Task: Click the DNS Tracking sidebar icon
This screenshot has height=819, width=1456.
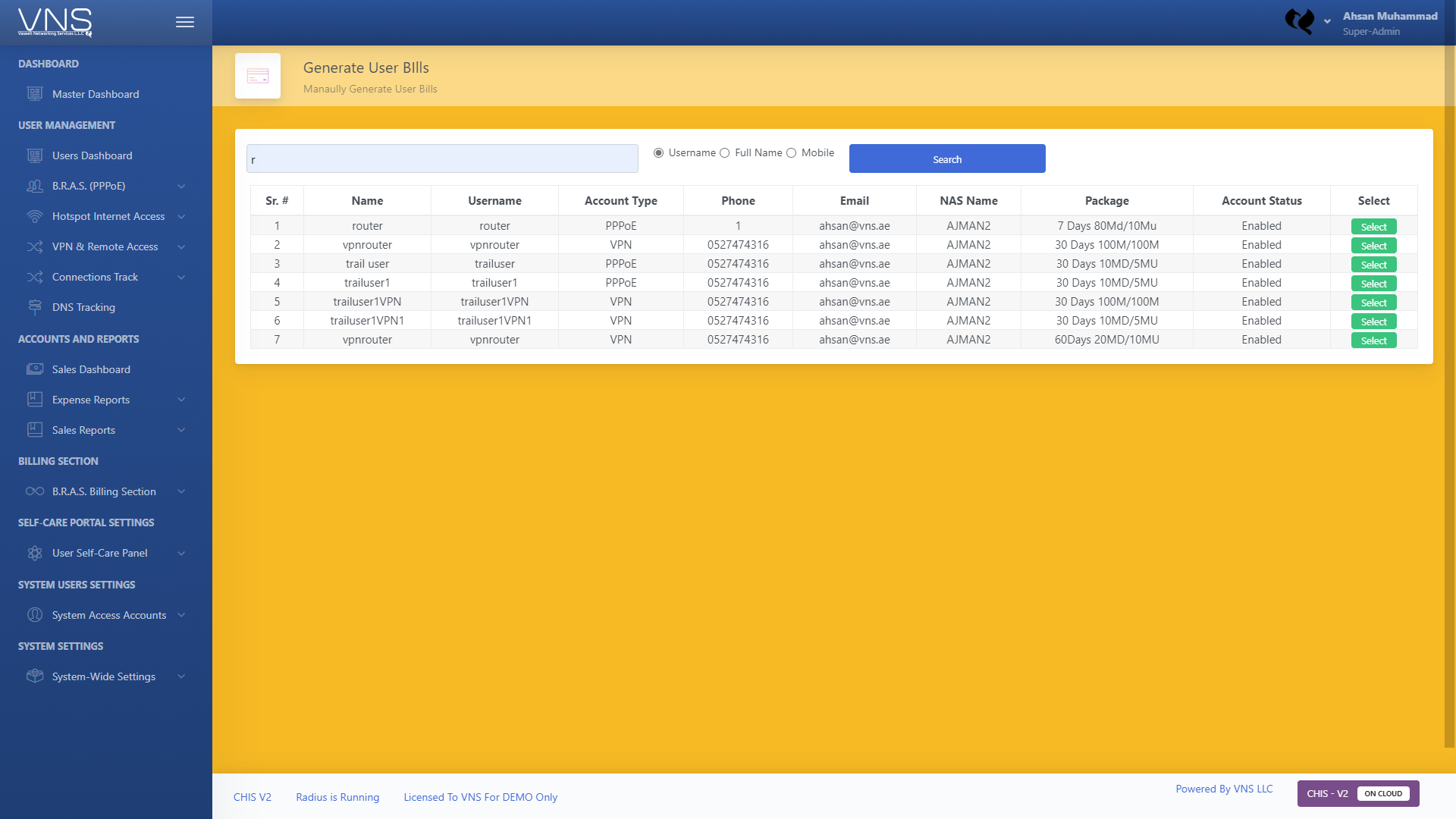Action: tap(35, 307)
